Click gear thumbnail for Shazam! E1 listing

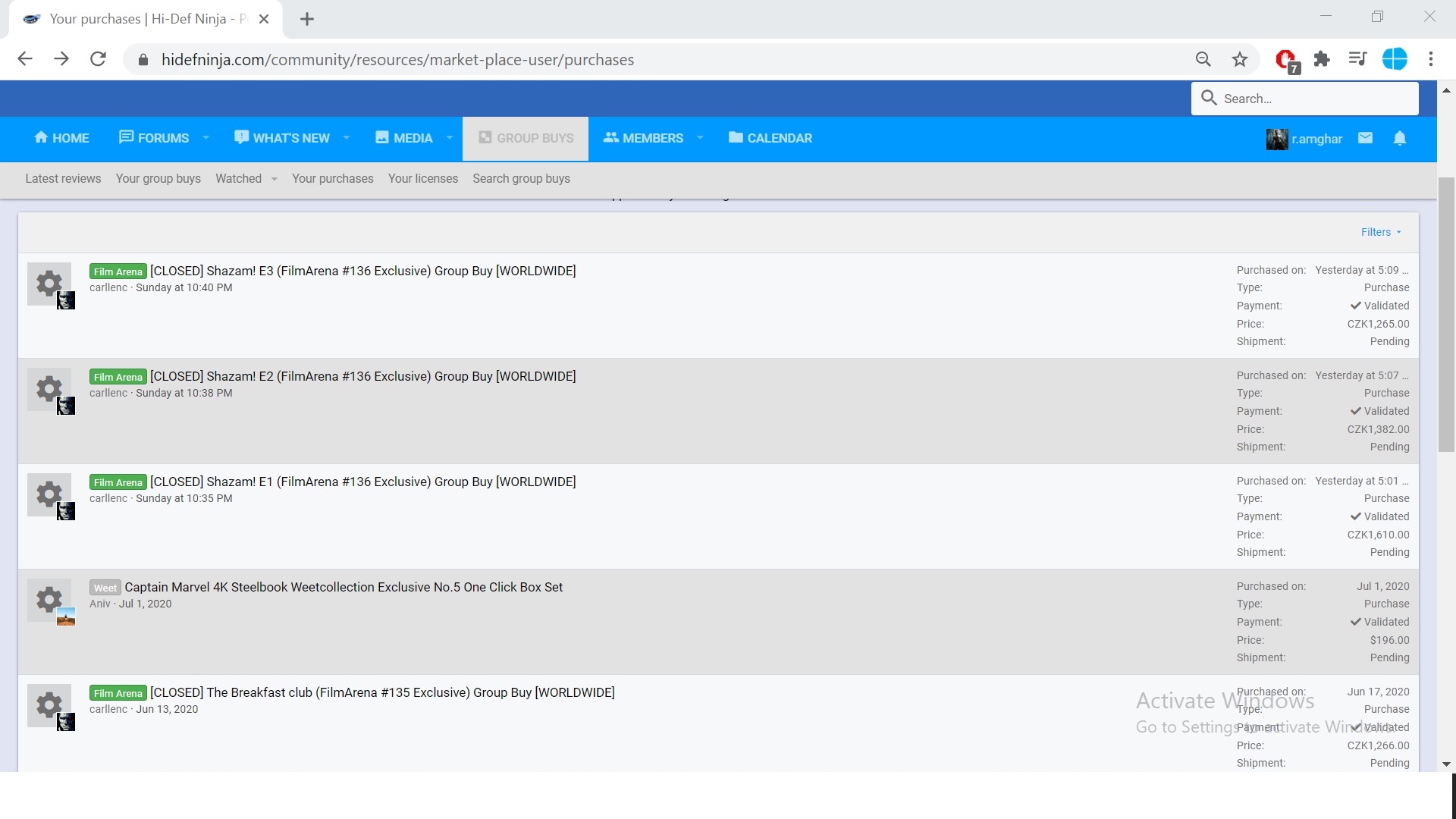pos(49,494)
